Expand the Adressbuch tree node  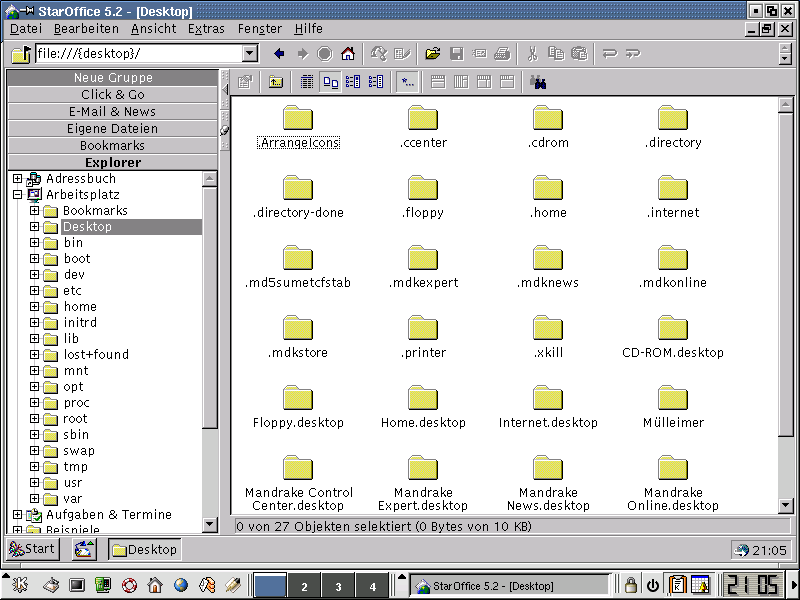[17, 179]
